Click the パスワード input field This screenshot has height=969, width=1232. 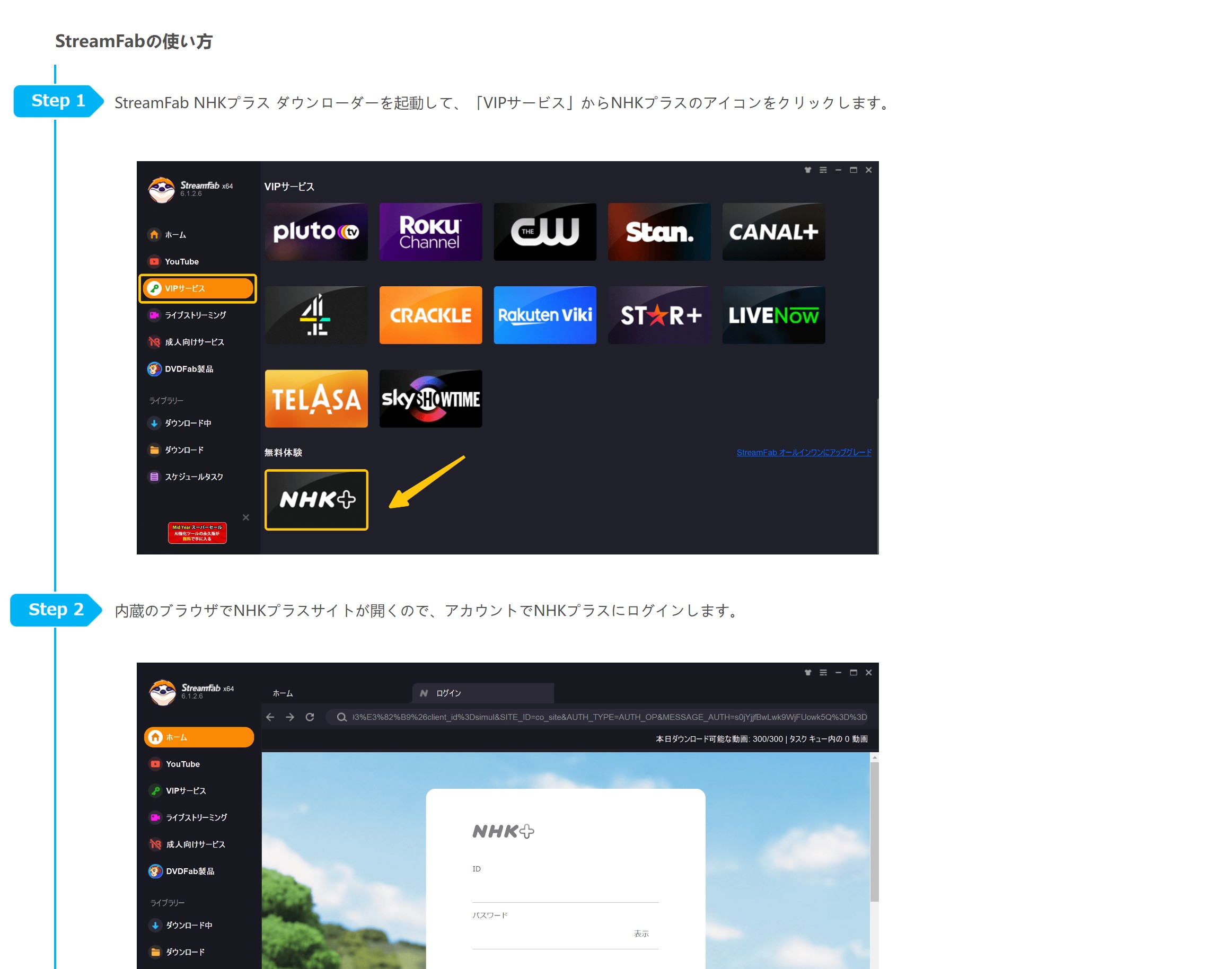point(550,935)
